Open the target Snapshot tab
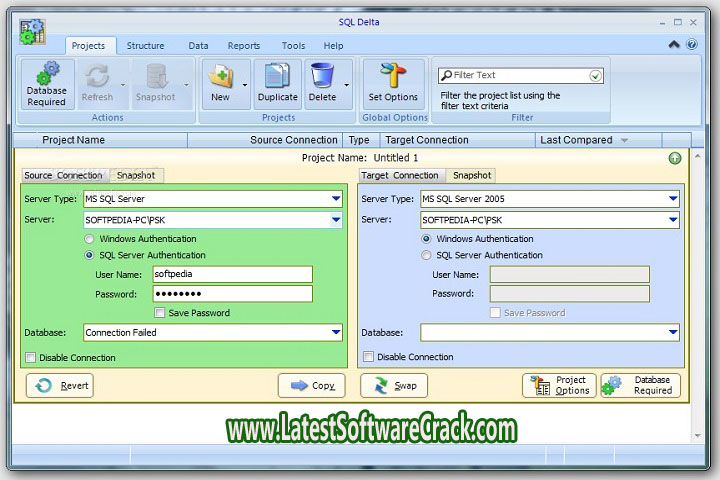 point(471,176)
